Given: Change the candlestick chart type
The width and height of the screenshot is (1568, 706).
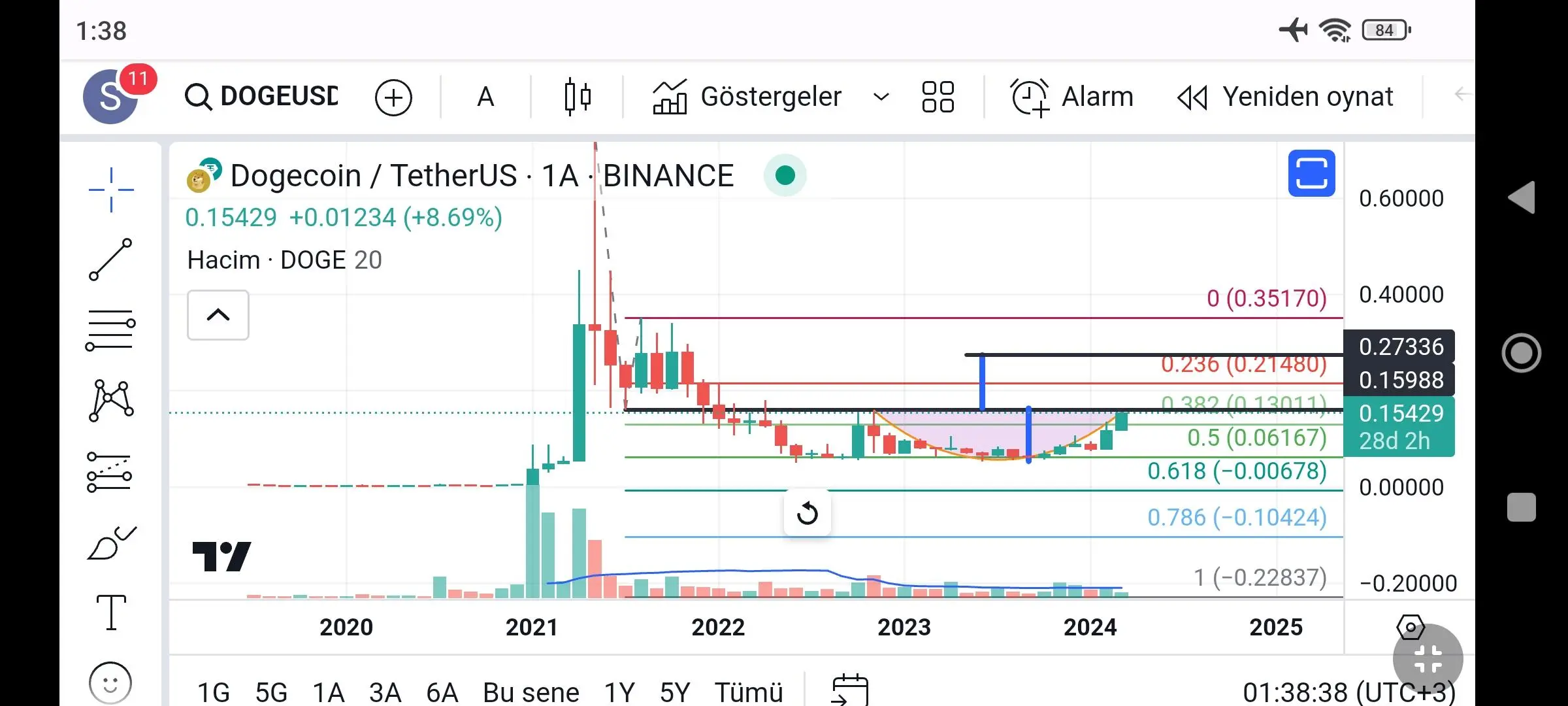Looking at the screenshot, I should (578, 97).
